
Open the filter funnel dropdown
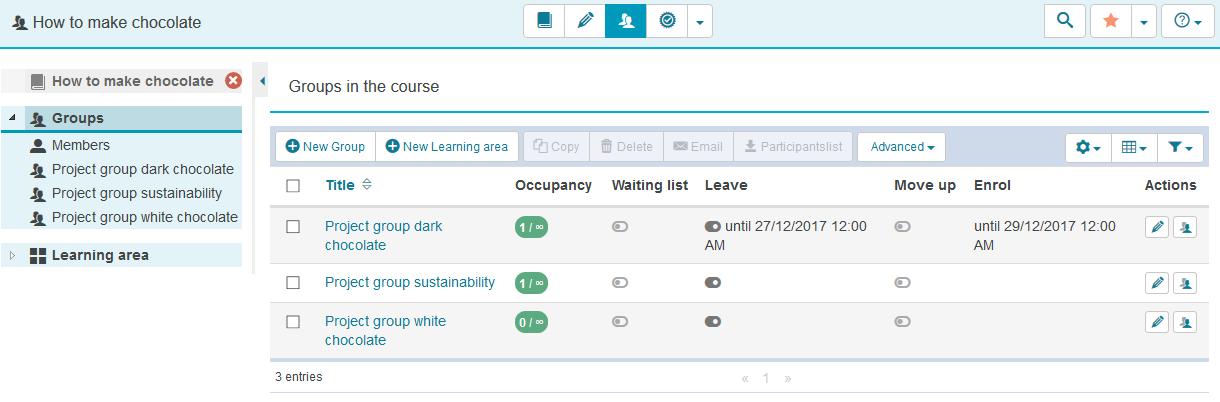point(1180,147)
